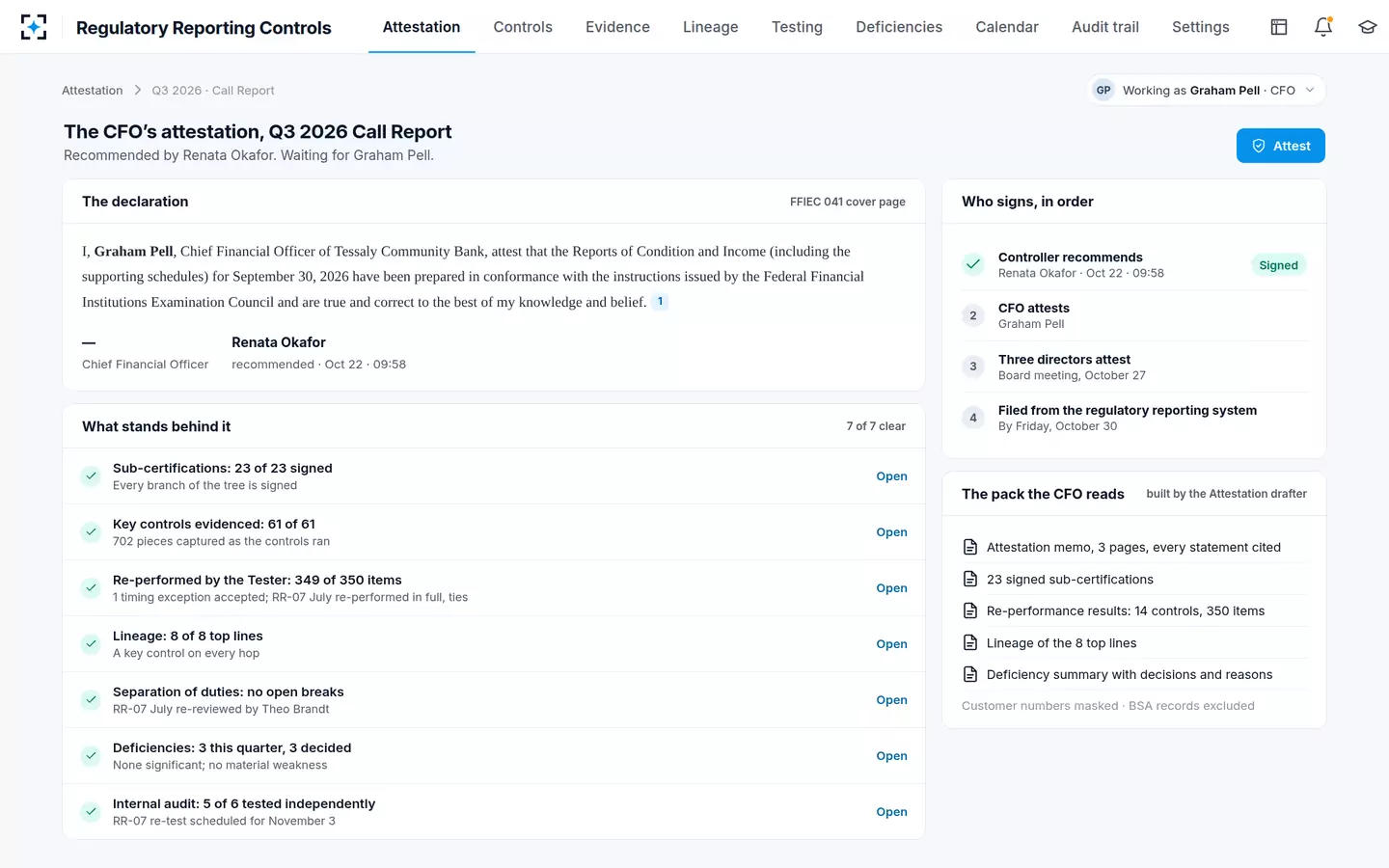Open the Separation of duties detail link
The width and height of the screenshot is (1389, 868).
[x=891, y=700]
